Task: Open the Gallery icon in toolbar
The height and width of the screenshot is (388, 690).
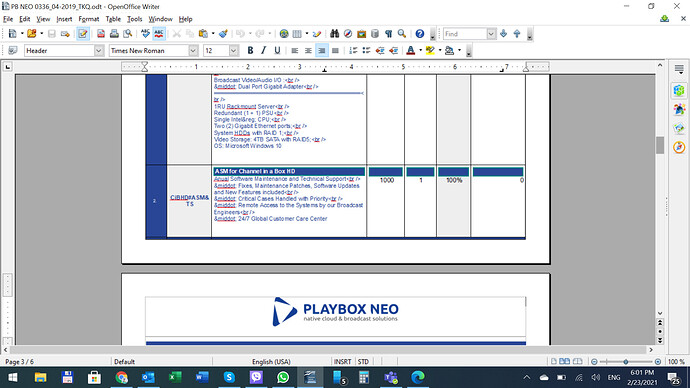Action: 361,34
